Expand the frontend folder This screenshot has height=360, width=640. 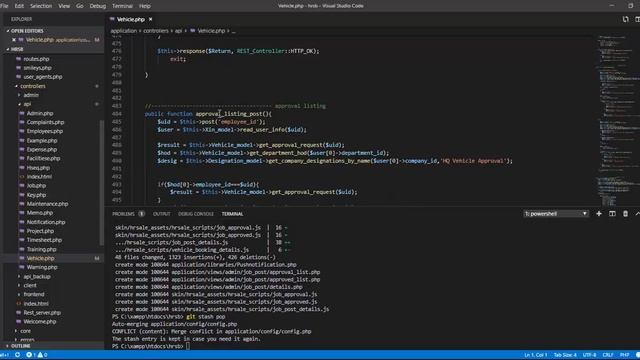point(33,294)
